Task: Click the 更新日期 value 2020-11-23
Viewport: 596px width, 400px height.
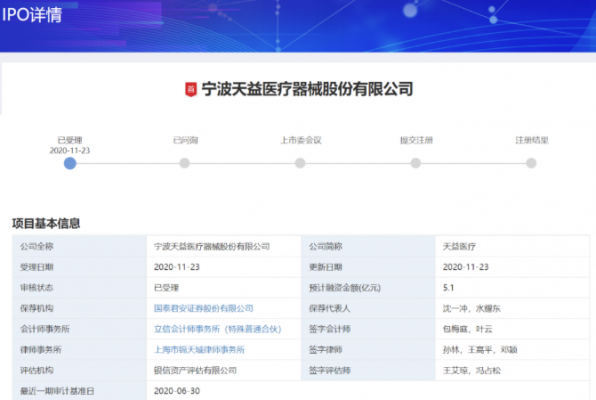Action: [x=466, y=267]
